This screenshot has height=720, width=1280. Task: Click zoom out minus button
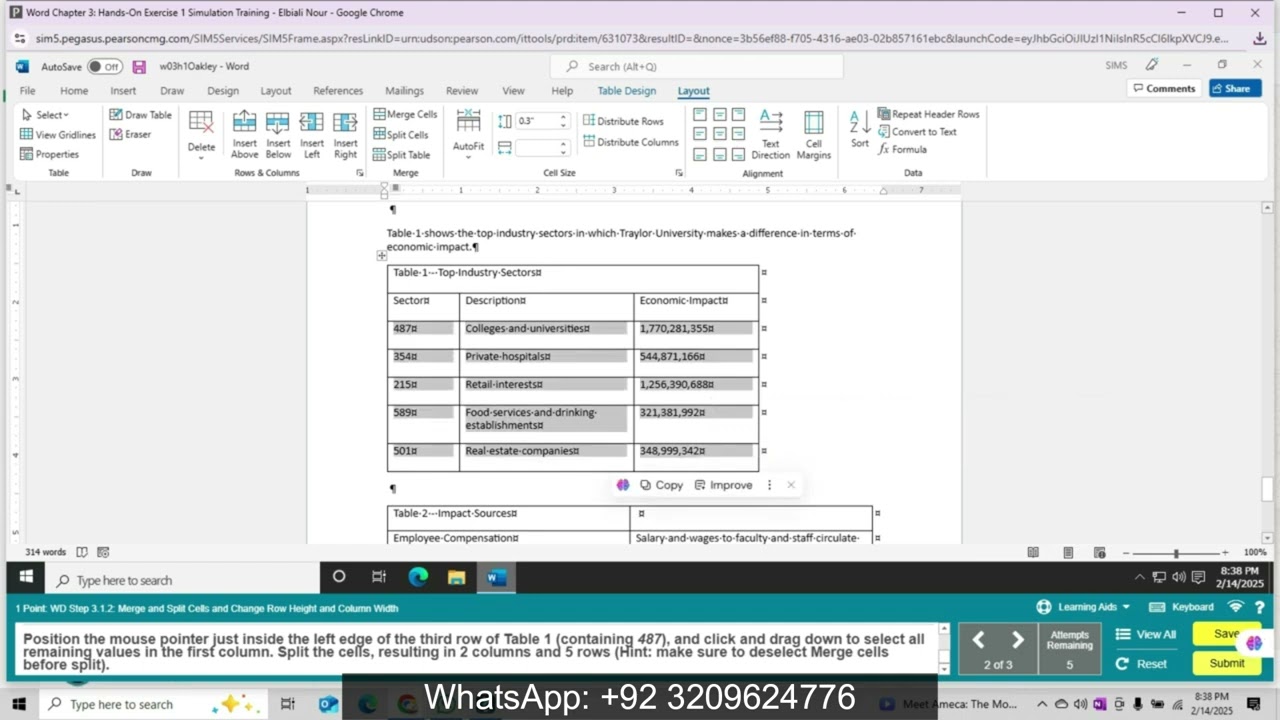(1125, 553)
